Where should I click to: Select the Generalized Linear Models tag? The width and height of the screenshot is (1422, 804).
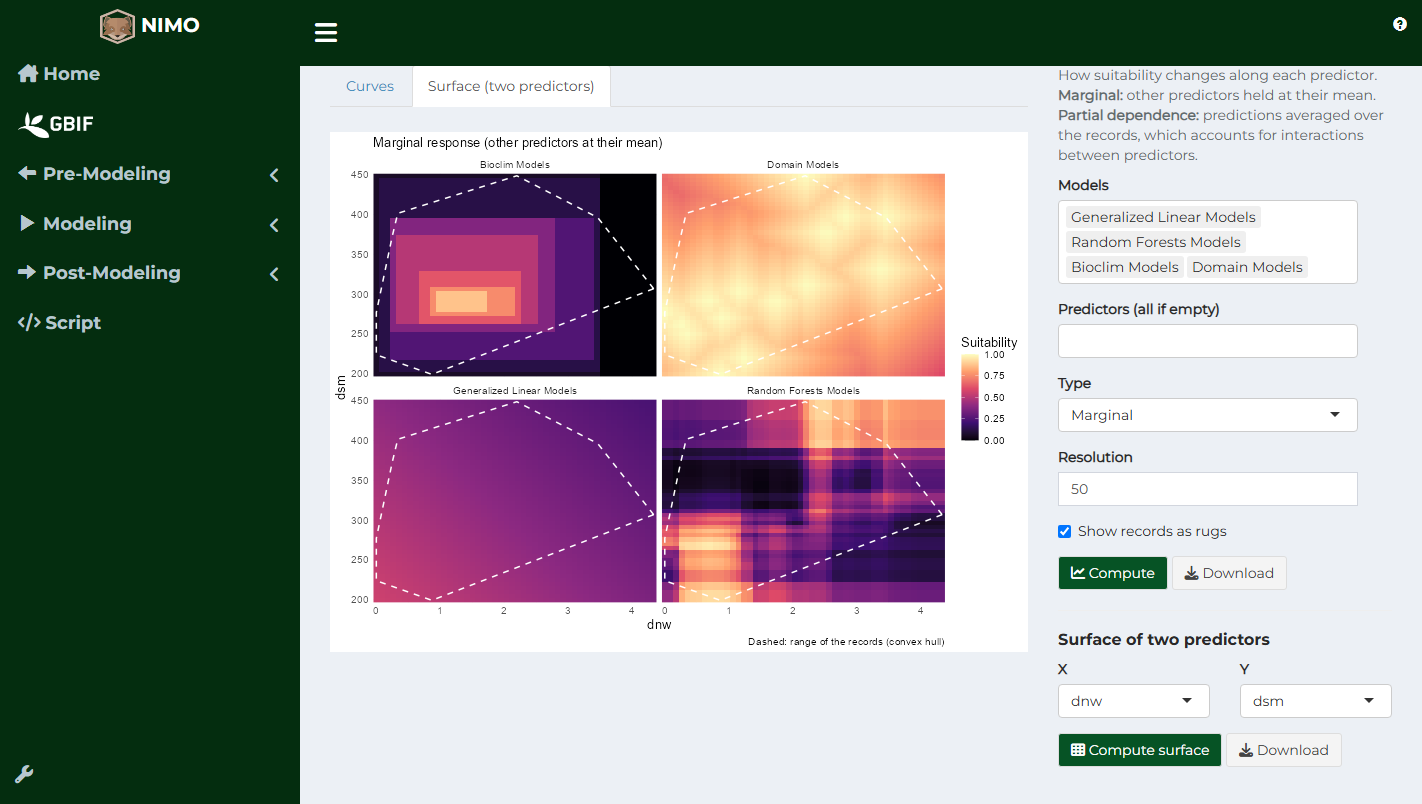pos(1163,217)
